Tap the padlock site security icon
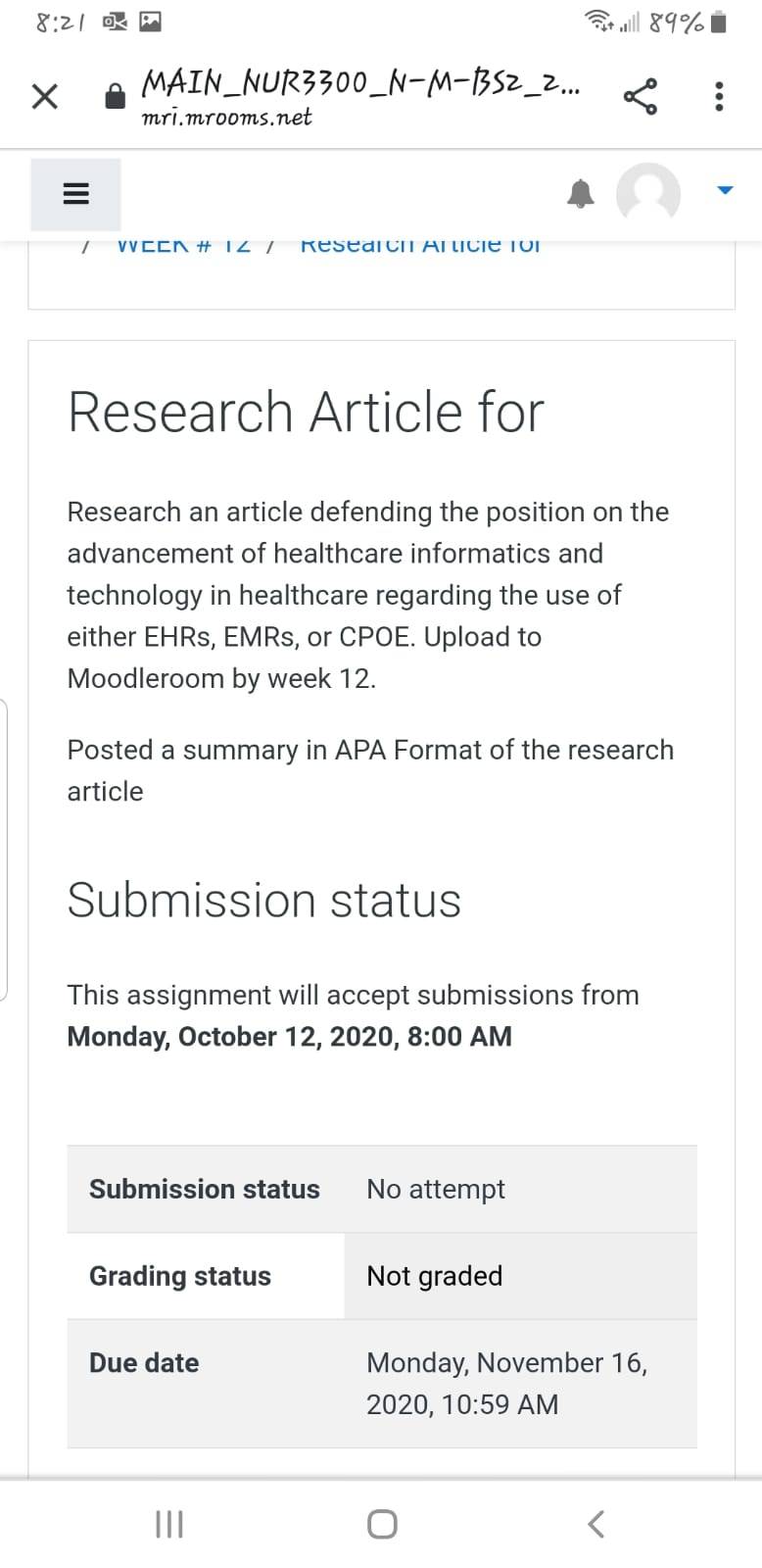 pyautogui.click(x=116, y=96)
